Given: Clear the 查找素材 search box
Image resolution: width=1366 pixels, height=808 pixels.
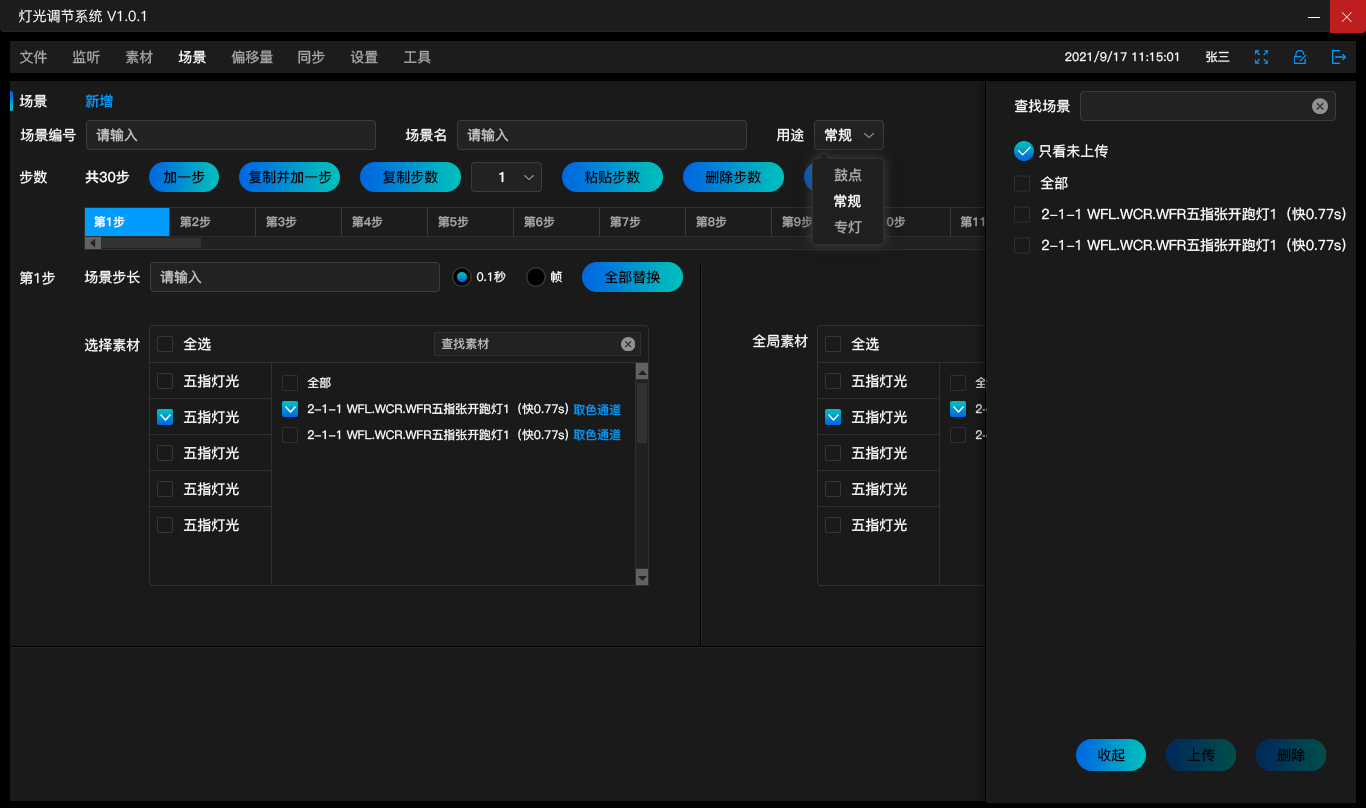Looking at the screenshot, I should click(628, 344).
